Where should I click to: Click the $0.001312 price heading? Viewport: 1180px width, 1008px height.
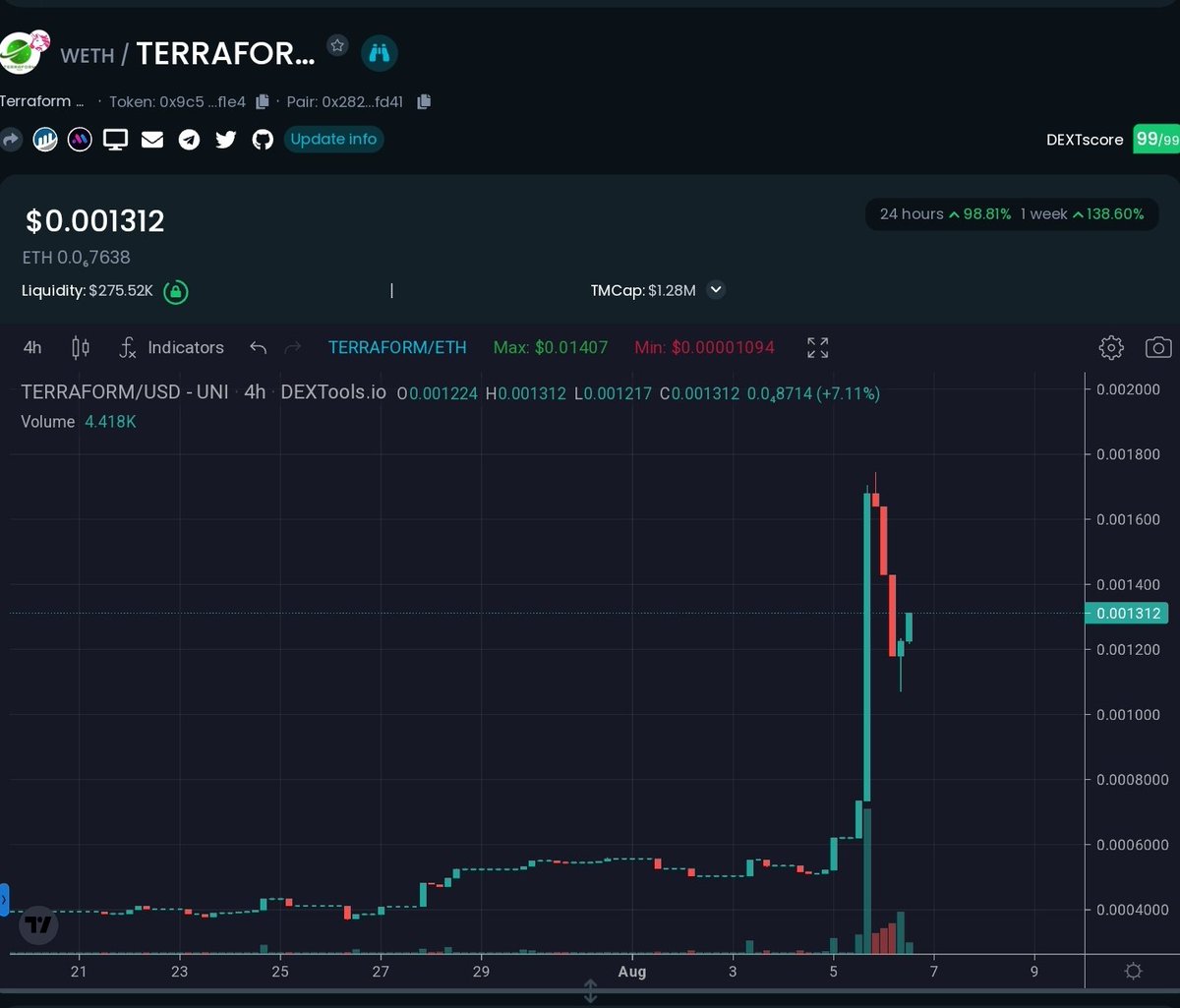point(95,221)
